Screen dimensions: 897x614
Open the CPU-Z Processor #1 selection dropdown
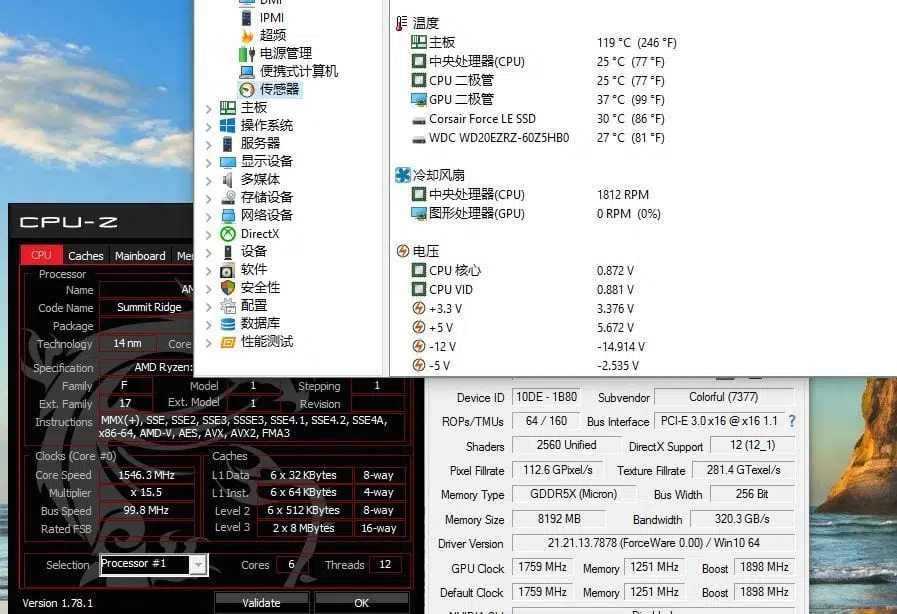(197, 565)
